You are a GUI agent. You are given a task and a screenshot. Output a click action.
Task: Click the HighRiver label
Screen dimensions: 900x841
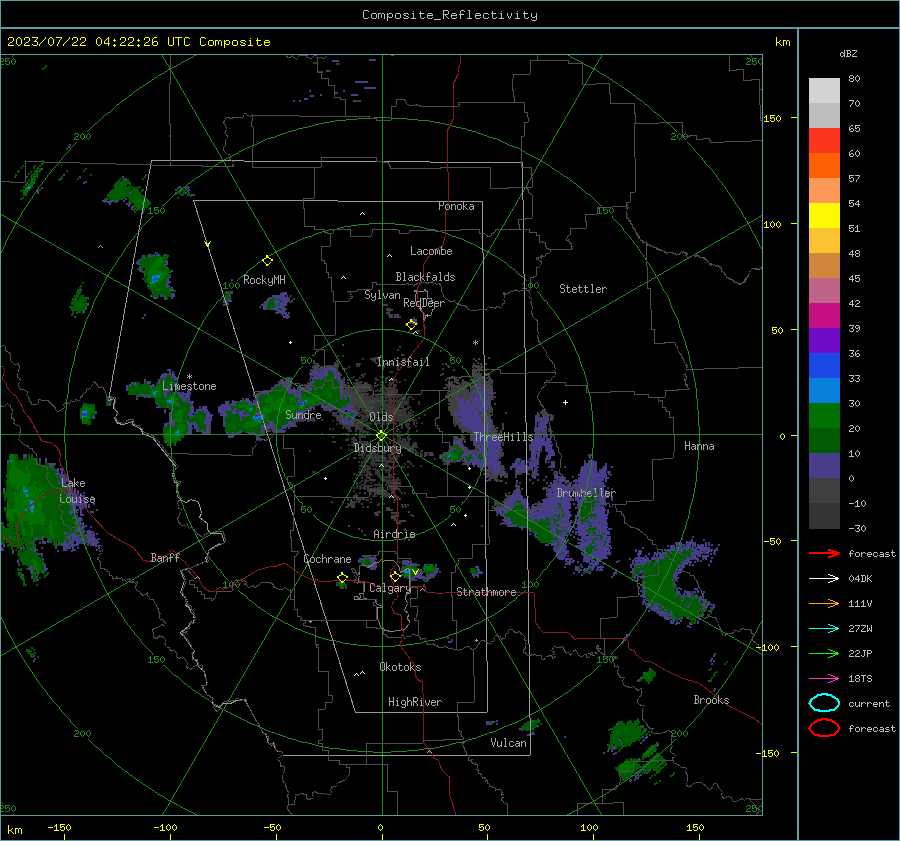[x=415, y=702]
